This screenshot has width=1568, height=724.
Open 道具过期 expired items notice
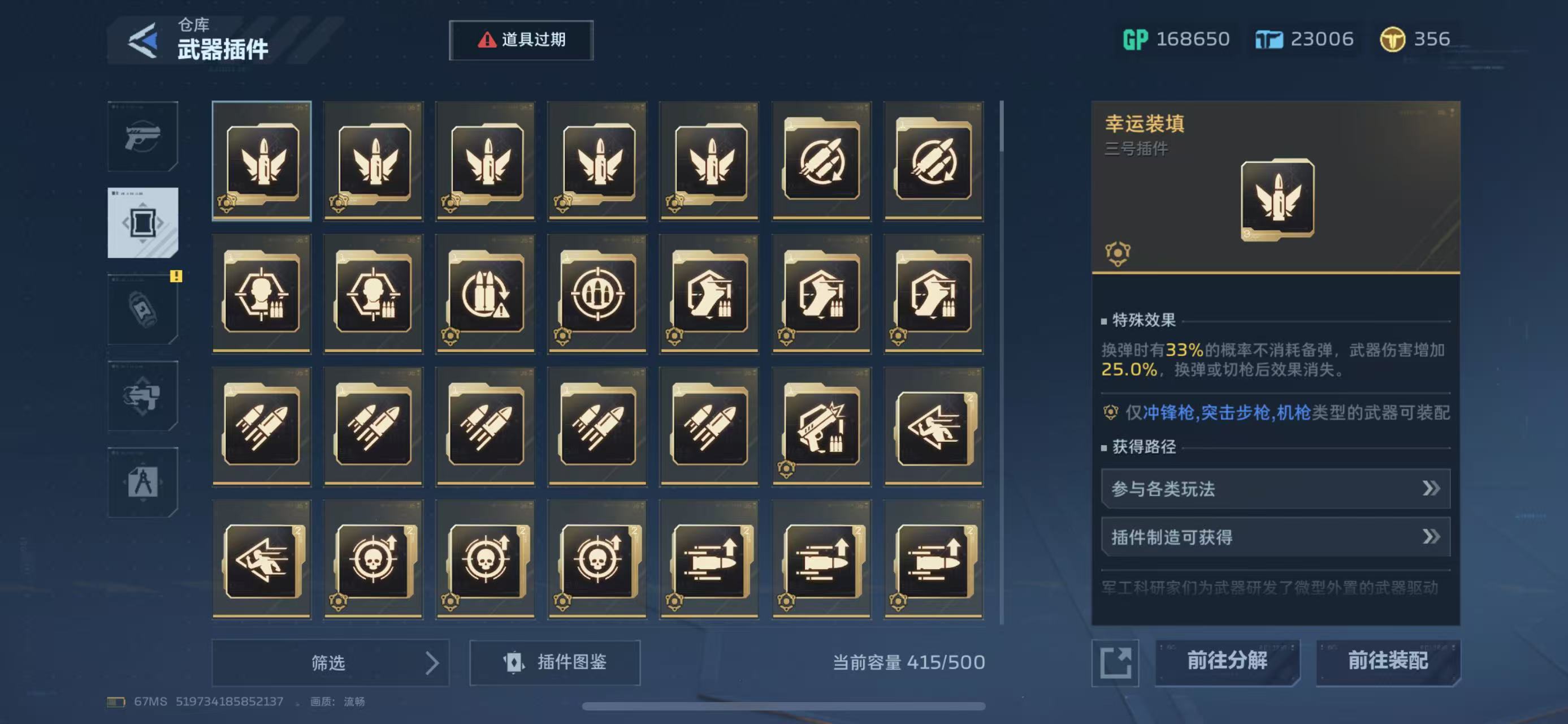point(521,40)
